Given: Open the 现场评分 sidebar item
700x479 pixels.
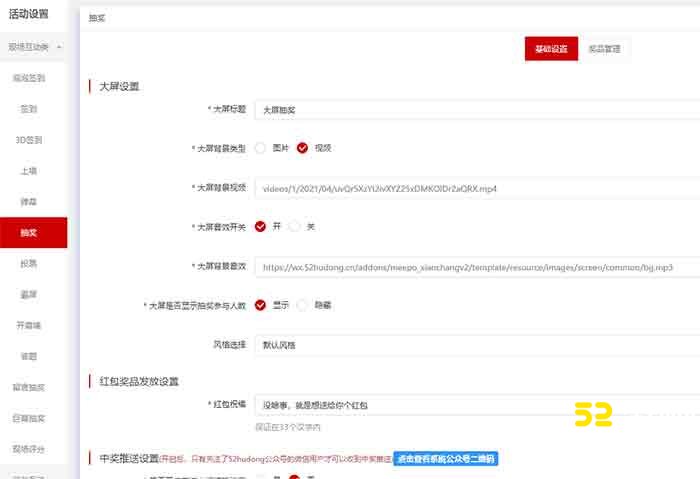Looking at the screenshot, I should click(29, 449).
